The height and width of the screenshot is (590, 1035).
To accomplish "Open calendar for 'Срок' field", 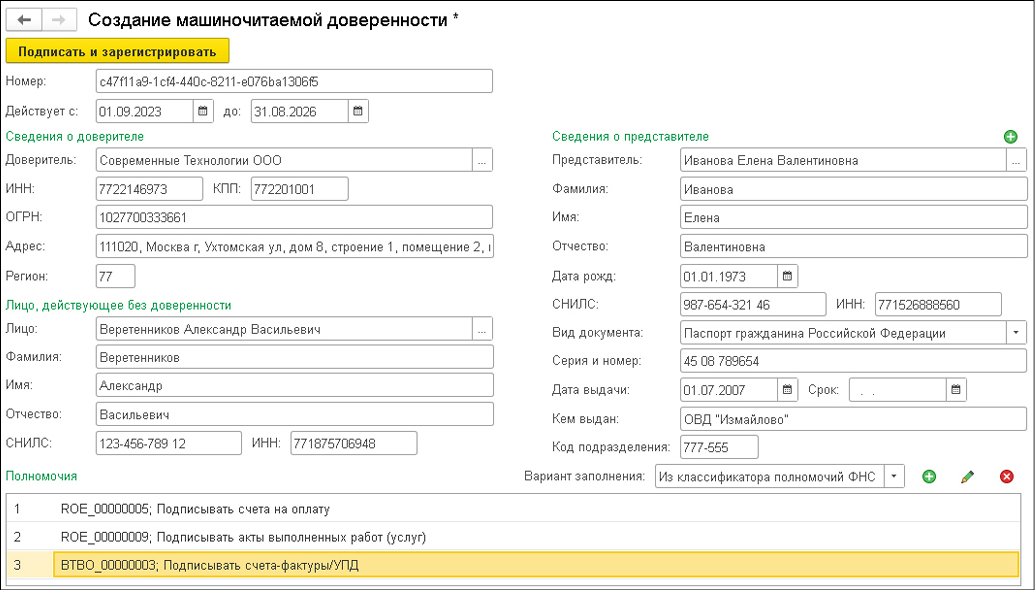I will [x=957, y=390].
